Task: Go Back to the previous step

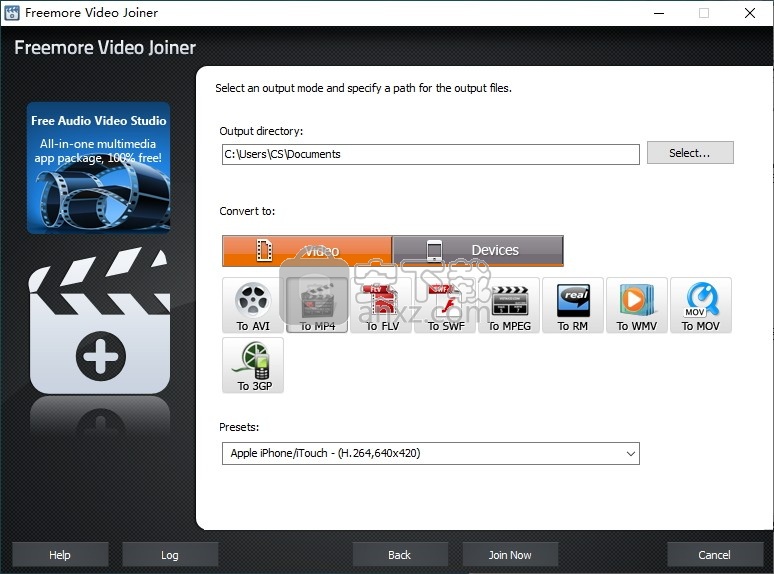Action: tap(400, 555)
